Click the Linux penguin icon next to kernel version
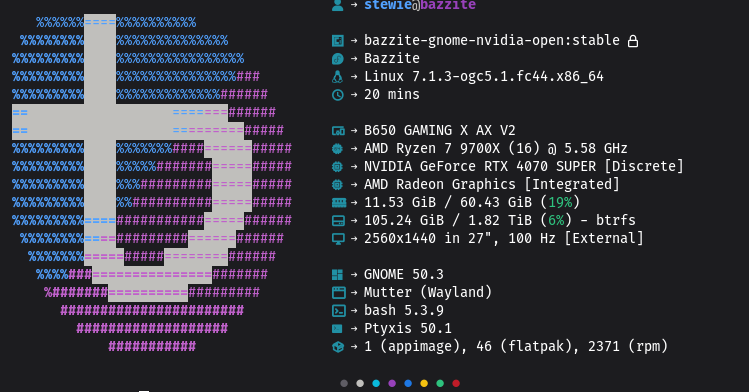The height and width of the screenshot is (392, 749). tap(338, 76)
